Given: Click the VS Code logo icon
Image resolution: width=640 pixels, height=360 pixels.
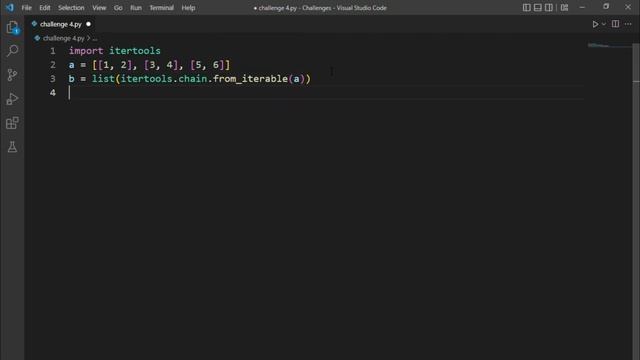Looking at the screenshot, I should tap(10, 7).
